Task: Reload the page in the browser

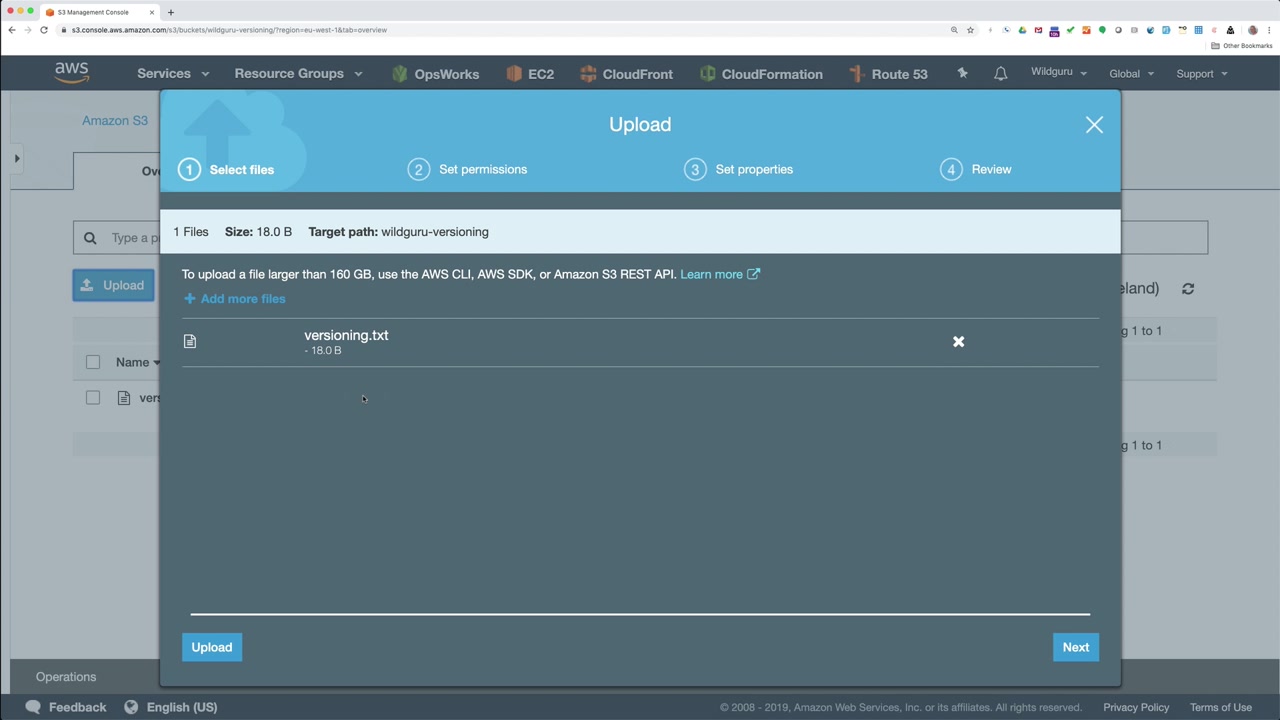Action: tap(44, 30)
